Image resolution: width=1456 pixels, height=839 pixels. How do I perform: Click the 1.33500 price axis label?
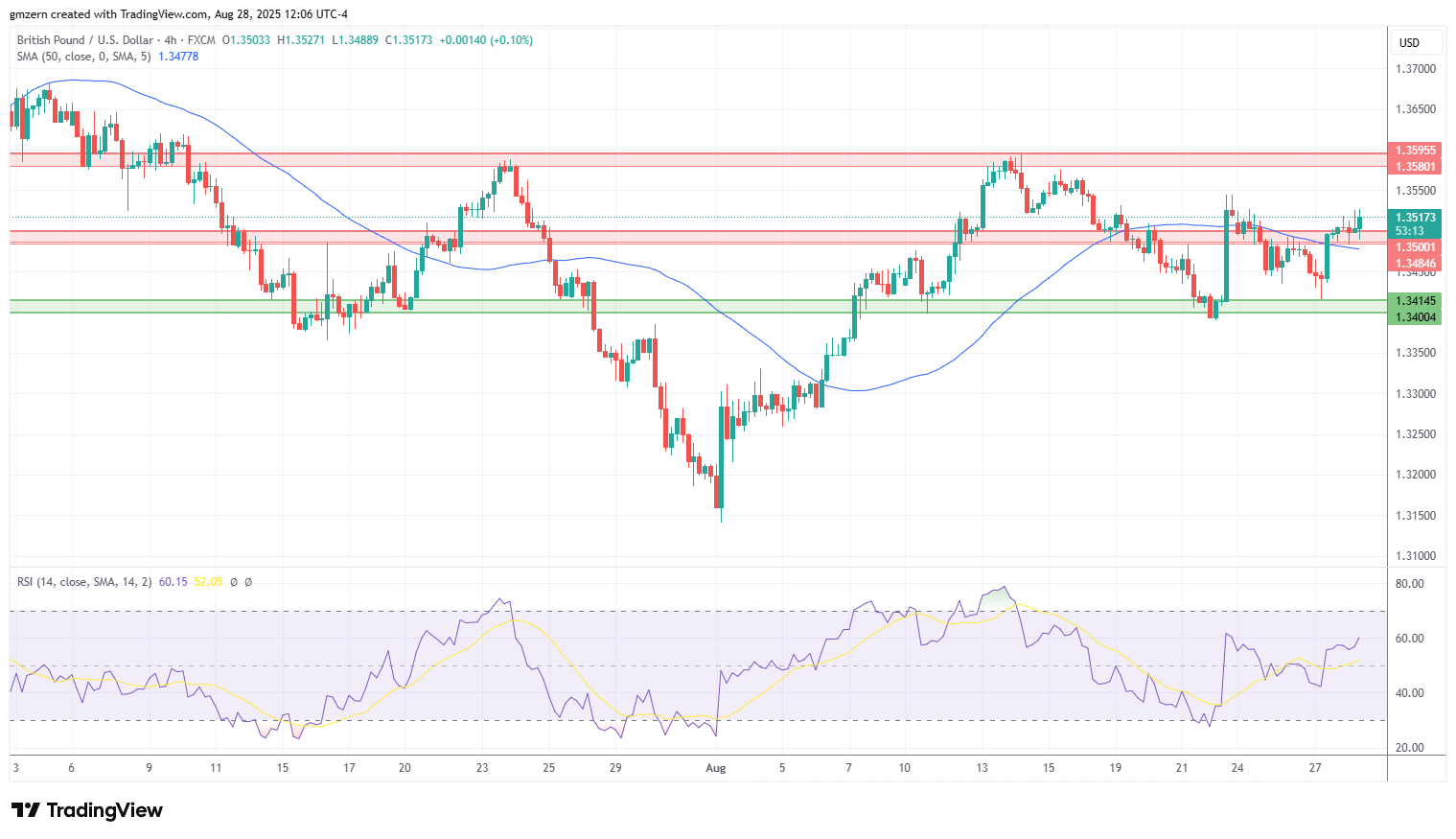tap(1416, 353)
